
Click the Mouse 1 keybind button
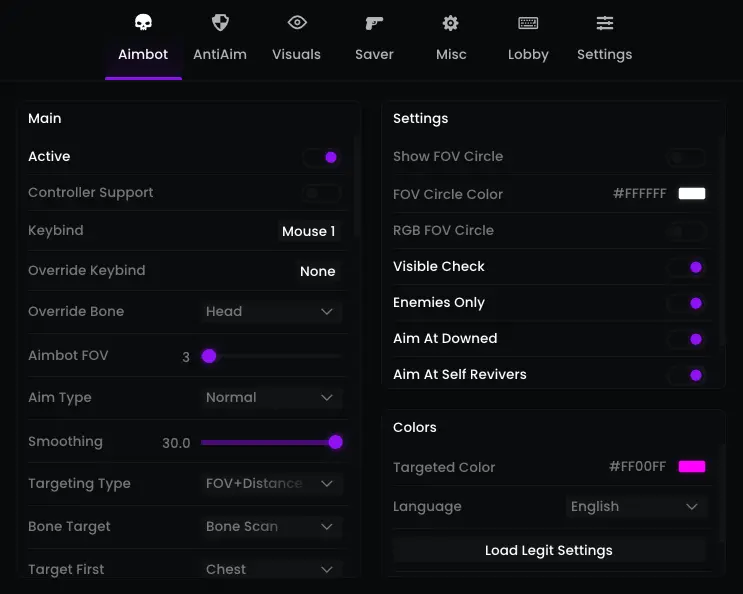pos(308,231)
